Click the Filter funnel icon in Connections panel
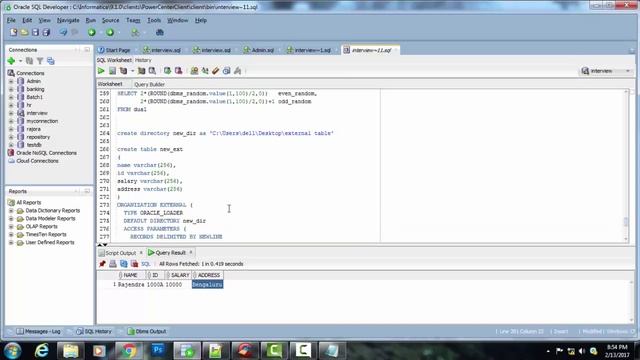The image size is (640, 360). click(40, 61)
